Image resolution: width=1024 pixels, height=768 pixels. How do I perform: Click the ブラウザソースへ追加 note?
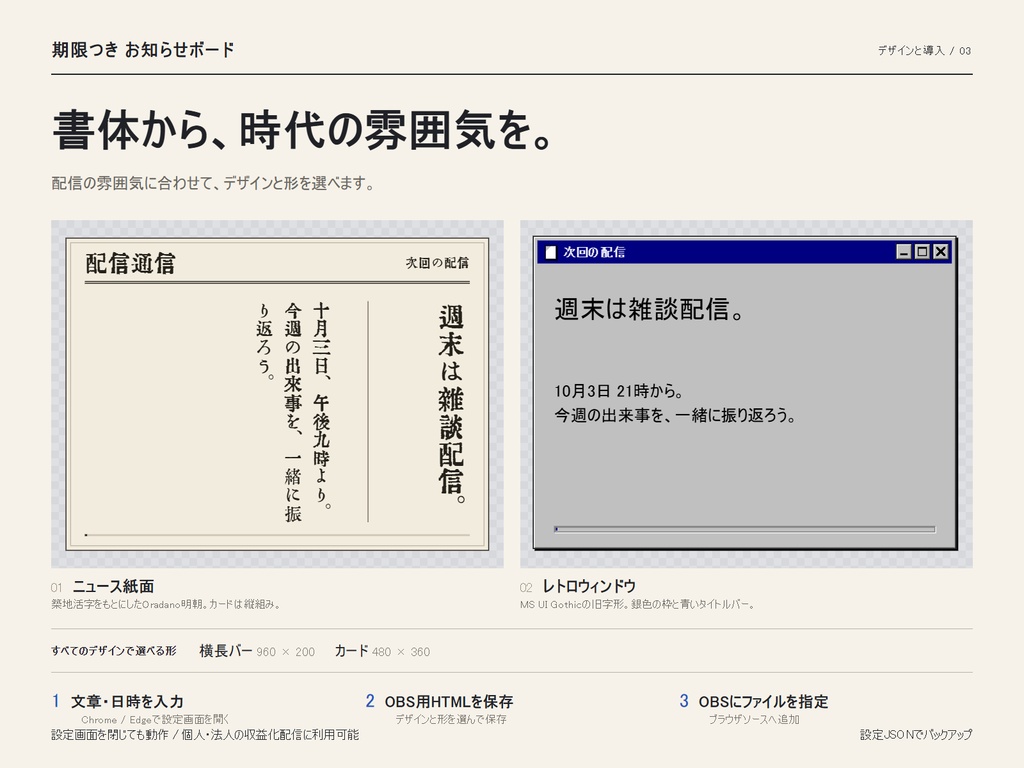click(754, 719)
